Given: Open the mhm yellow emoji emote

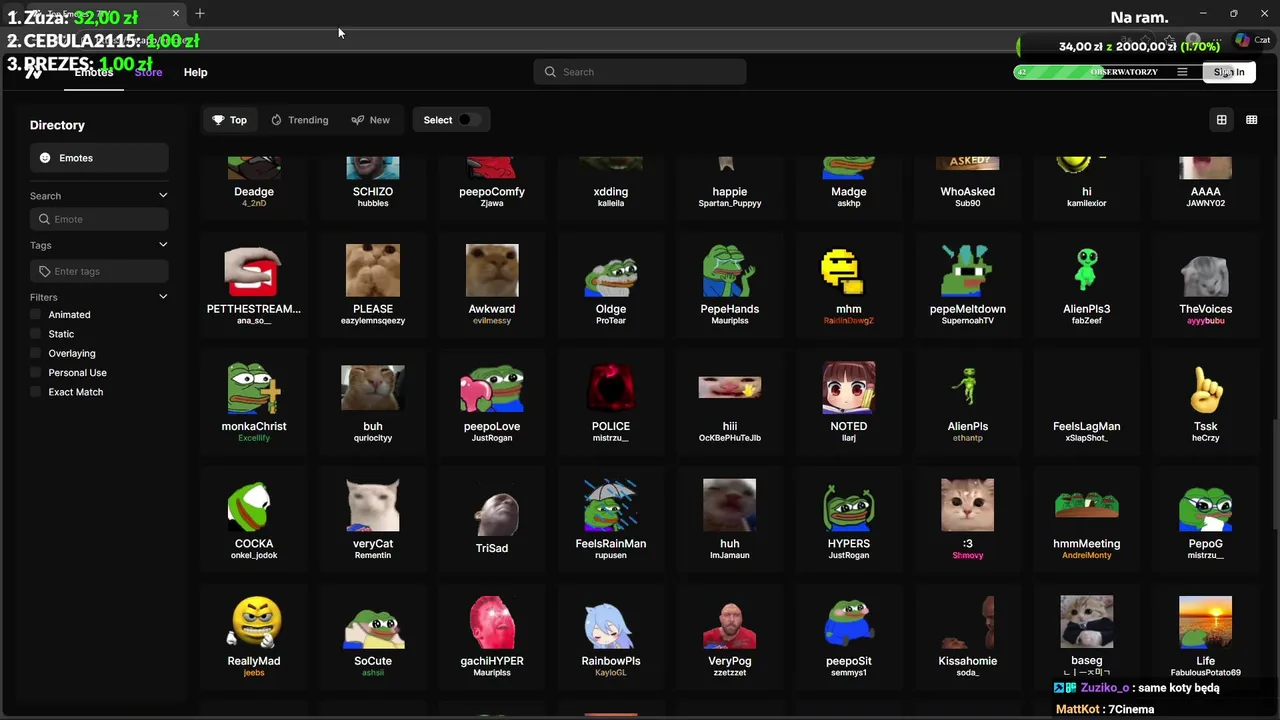Looking at the screenshot, I should (x=841, y=272).
